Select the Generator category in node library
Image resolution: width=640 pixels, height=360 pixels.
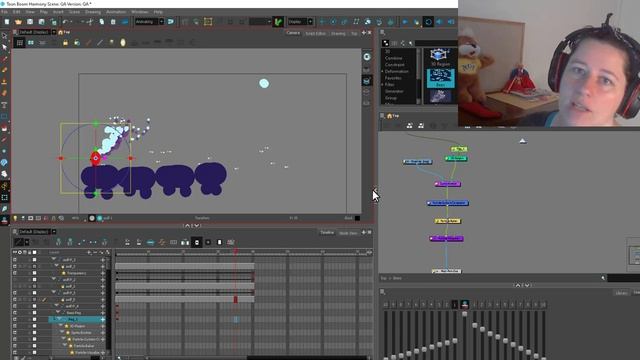point(394,91)
